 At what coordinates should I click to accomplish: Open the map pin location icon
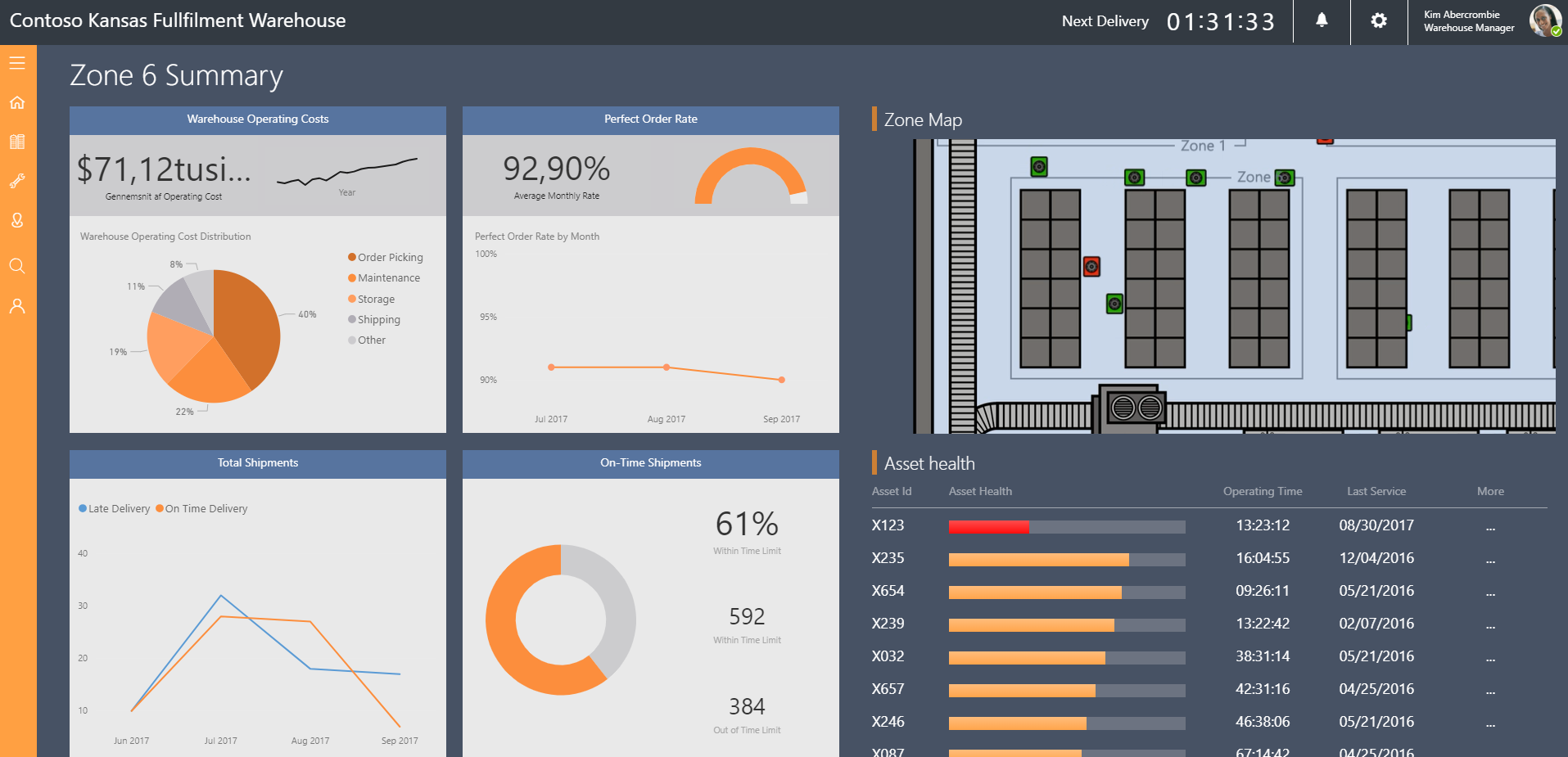click(x=17, y=220)
